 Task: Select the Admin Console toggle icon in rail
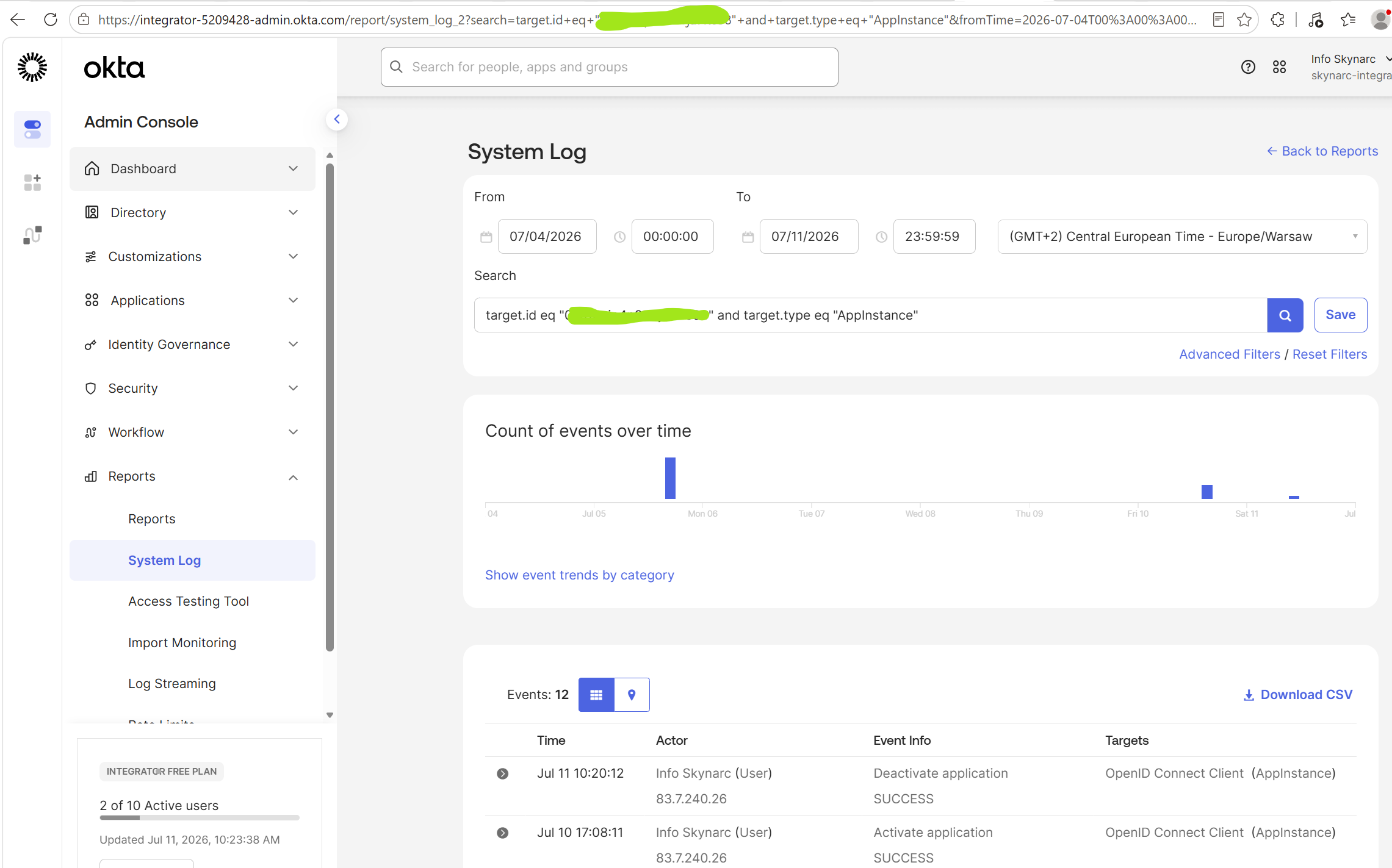coord(32,129)
